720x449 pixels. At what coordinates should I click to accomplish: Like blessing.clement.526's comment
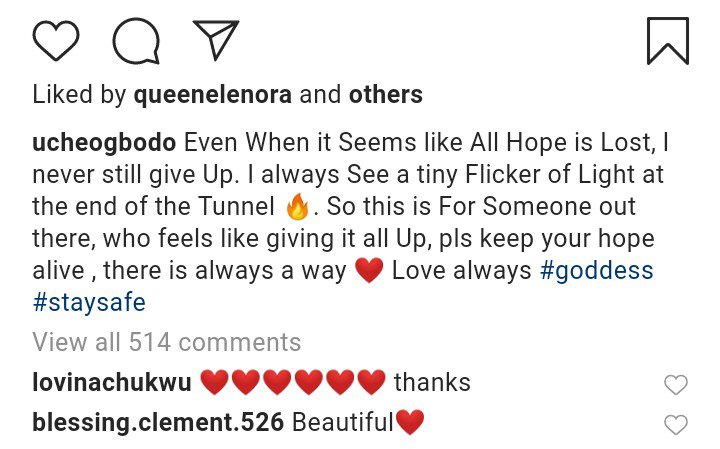[676, 425]
